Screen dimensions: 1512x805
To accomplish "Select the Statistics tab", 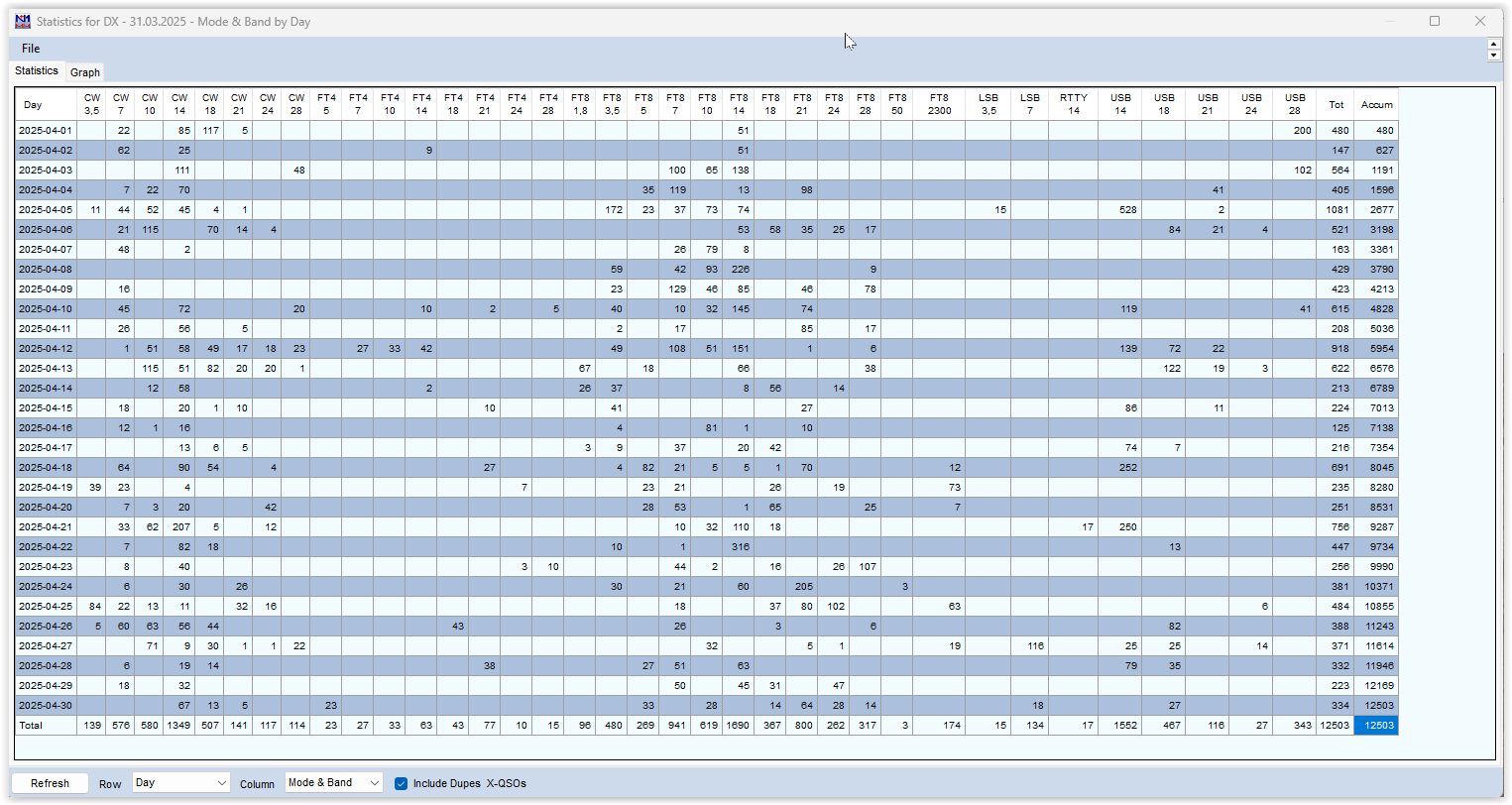I will (37, 71).
